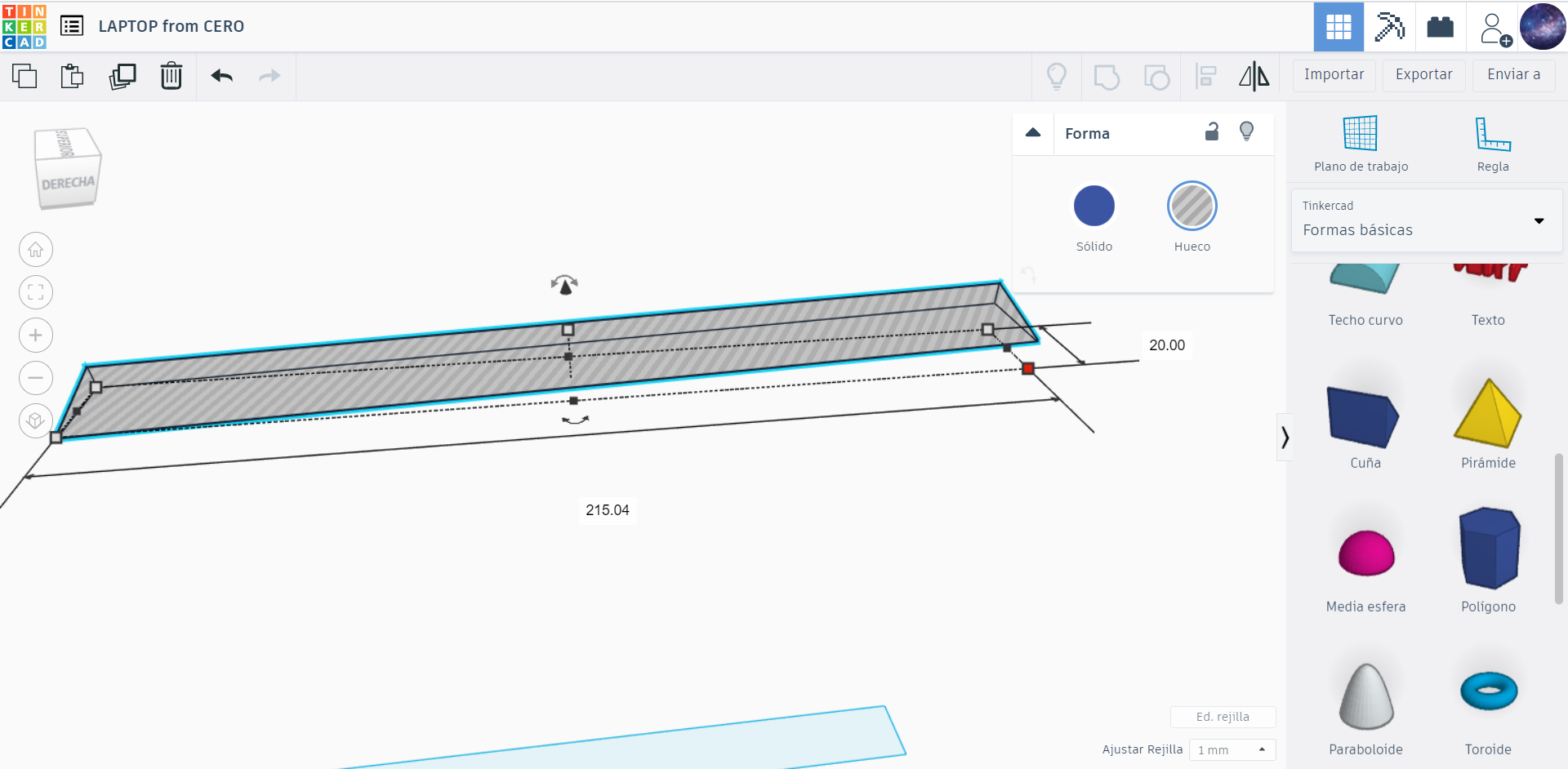Image resolution: width=1568 pixels, height=769 pixels.
Task: Click the Paste toolbar icon
Action: pyautogui.click(x=73, y=76)
